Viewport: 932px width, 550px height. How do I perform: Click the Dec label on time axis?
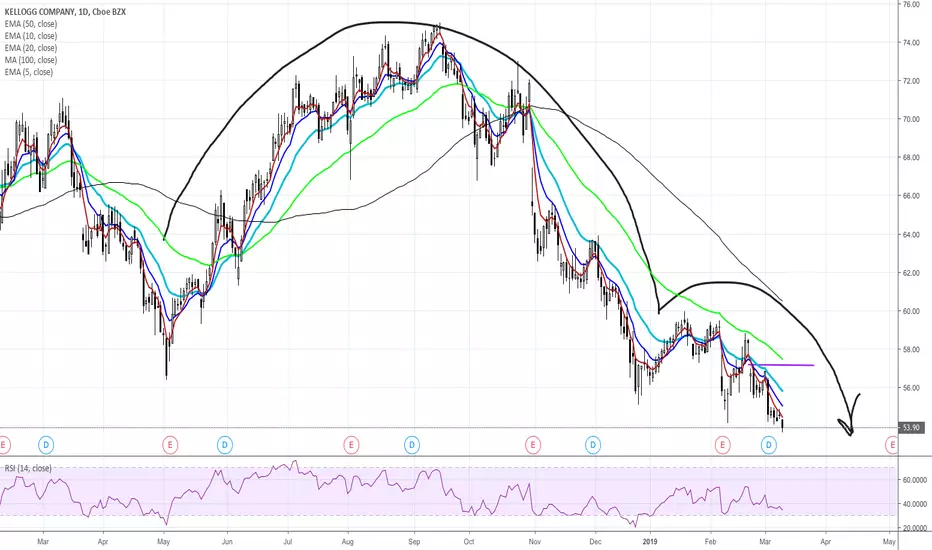[596, 542]
